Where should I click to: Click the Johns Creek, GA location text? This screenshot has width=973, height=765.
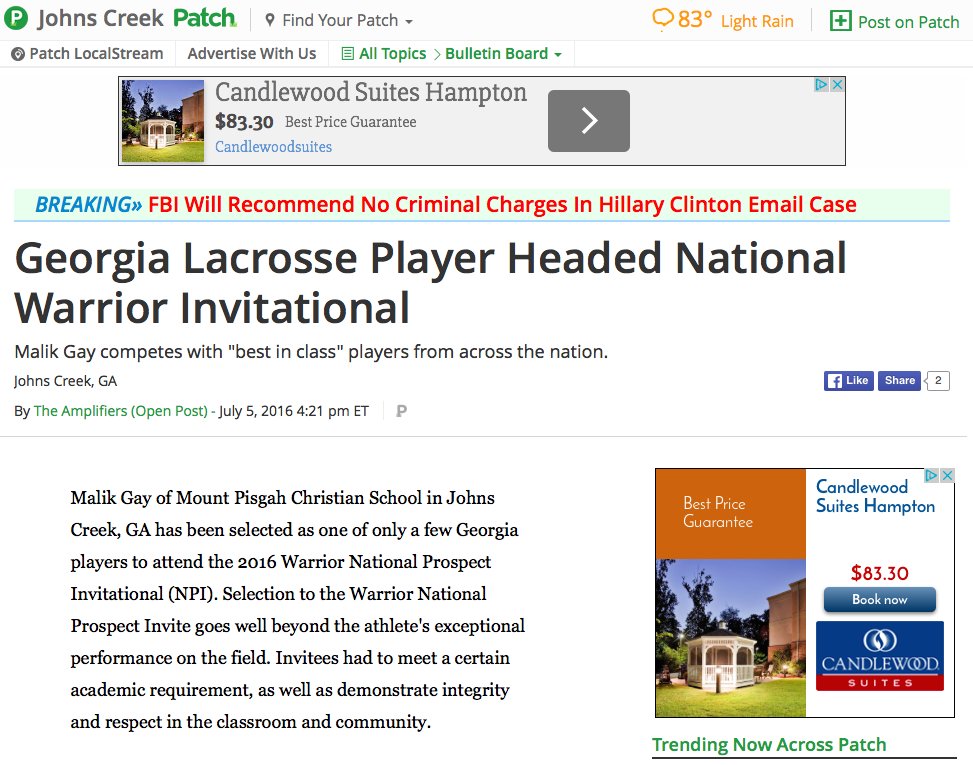(65, 381)
